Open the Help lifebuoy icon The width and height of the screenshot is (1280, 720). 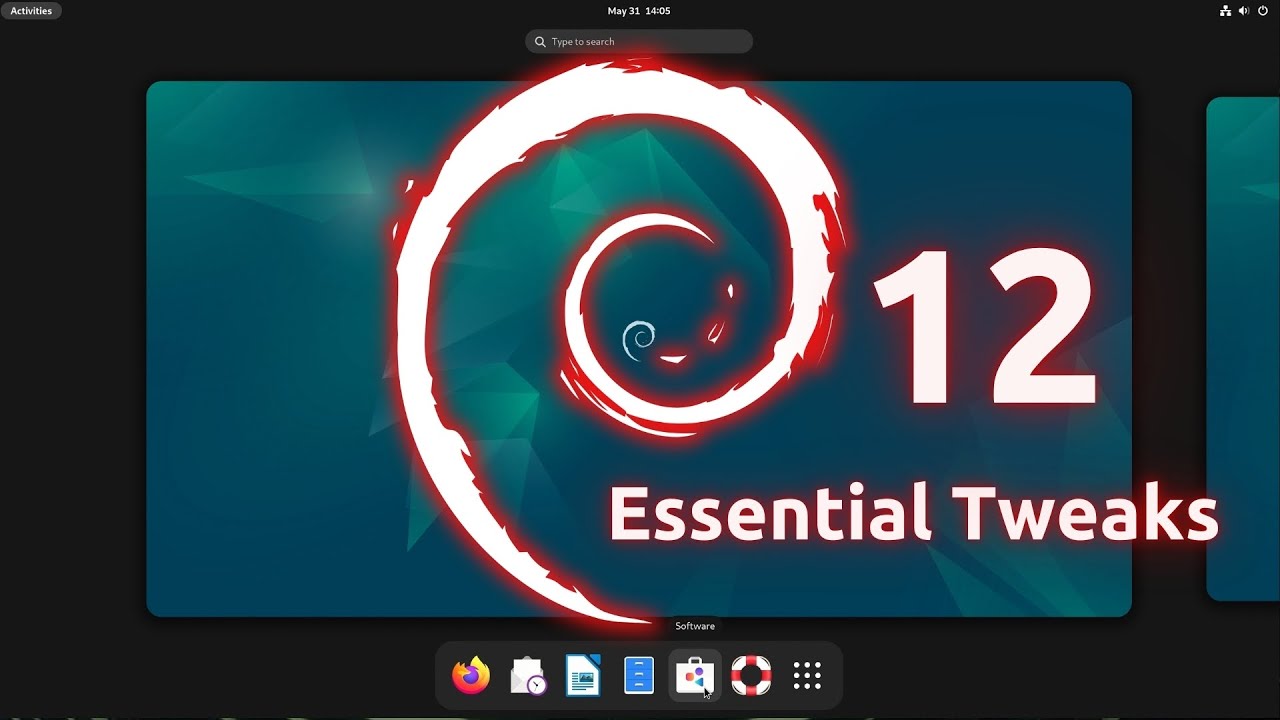pos(751,676)
